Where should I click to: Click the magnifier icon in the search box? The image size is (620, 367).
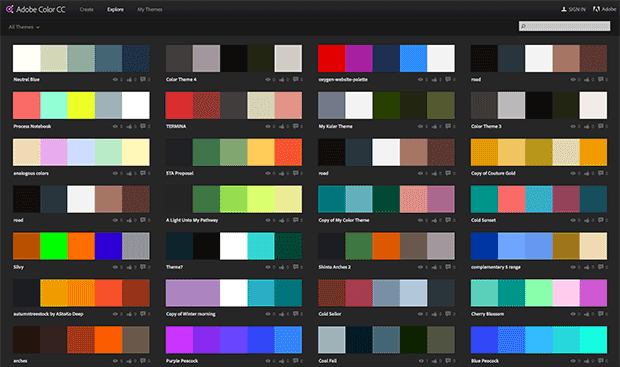coord(524,26)
